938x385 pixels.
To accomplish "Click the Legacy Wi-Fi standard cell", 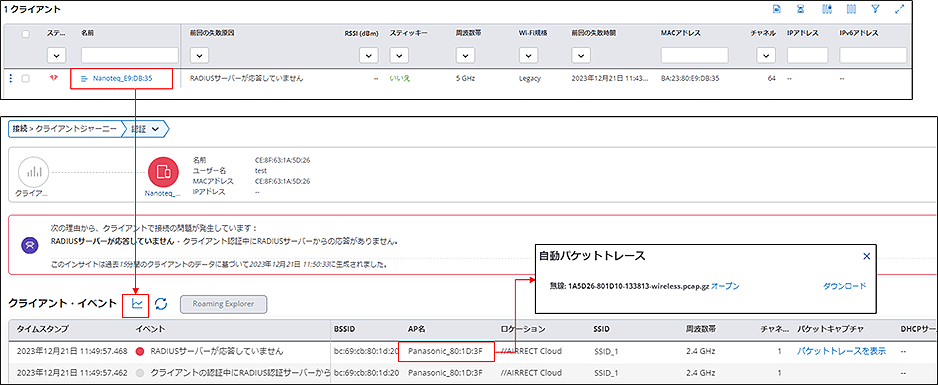I will [x=529, y=78].
